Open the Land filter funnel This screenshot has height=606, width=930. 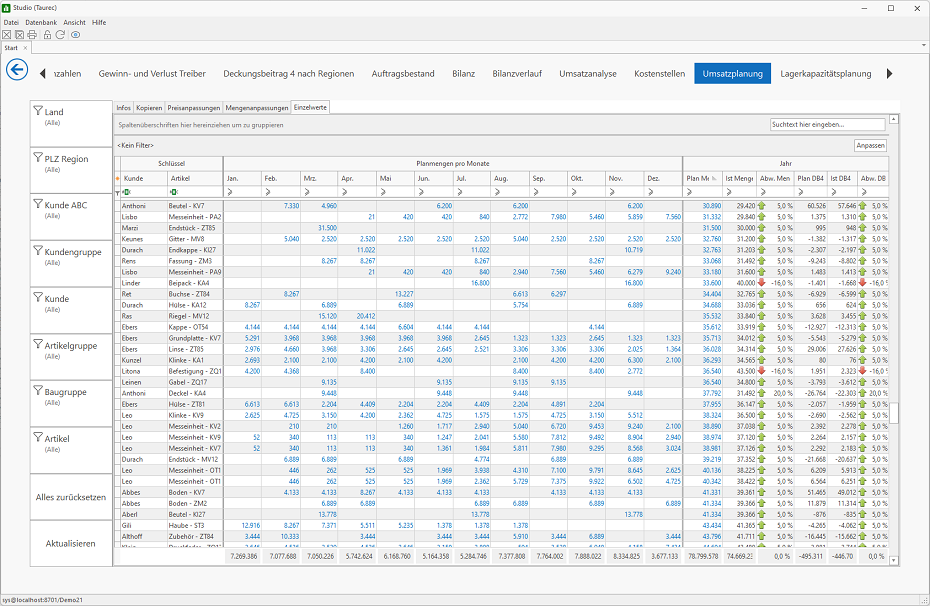pos(38,111)
